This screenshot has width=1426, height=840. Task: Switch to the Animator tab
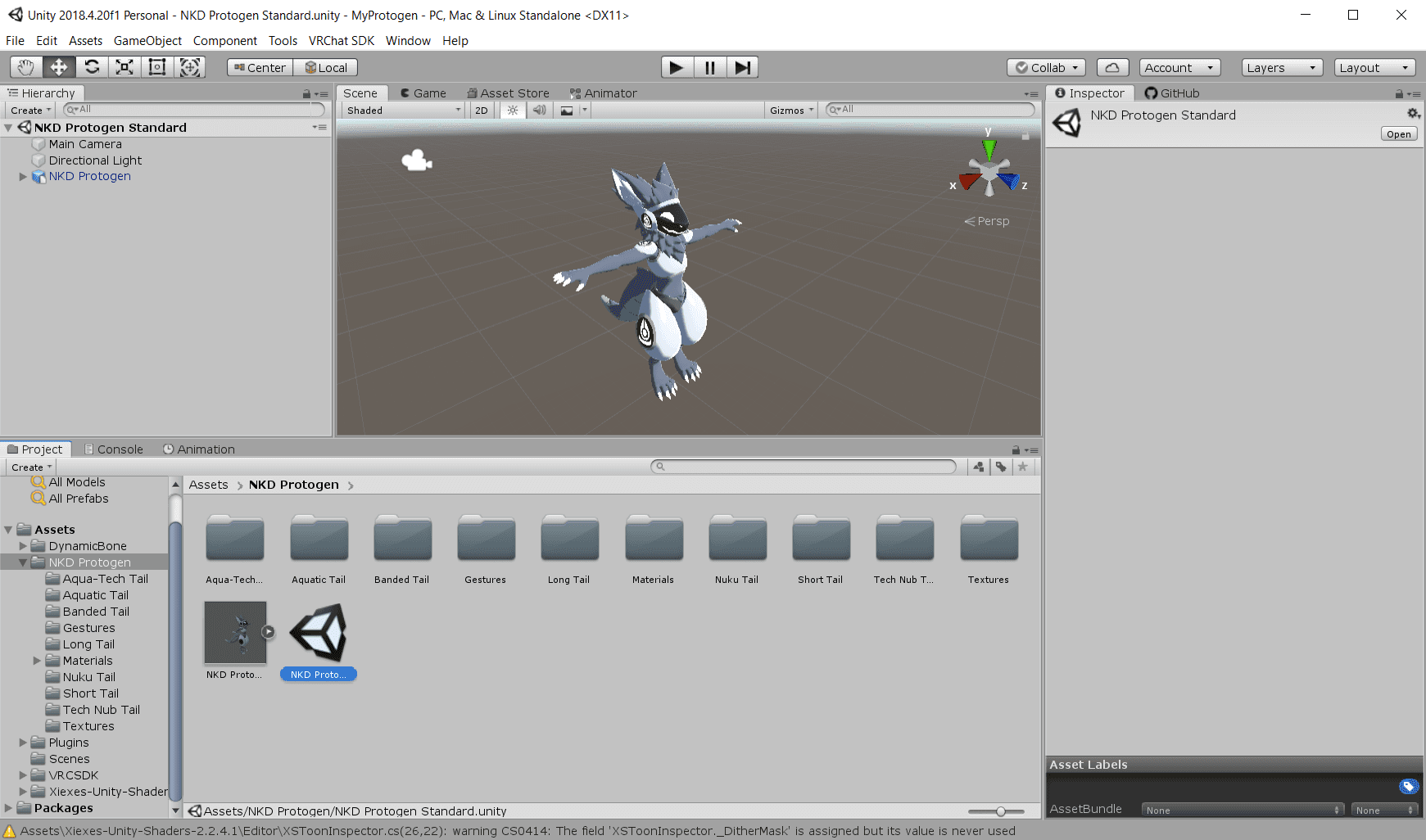pyautogui.click(x=604, y=93)
